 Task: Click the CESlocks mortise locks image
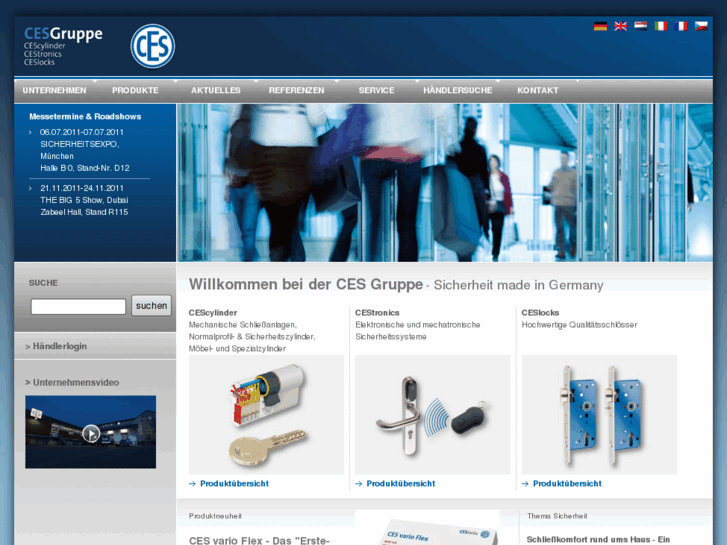click(599, 415)
